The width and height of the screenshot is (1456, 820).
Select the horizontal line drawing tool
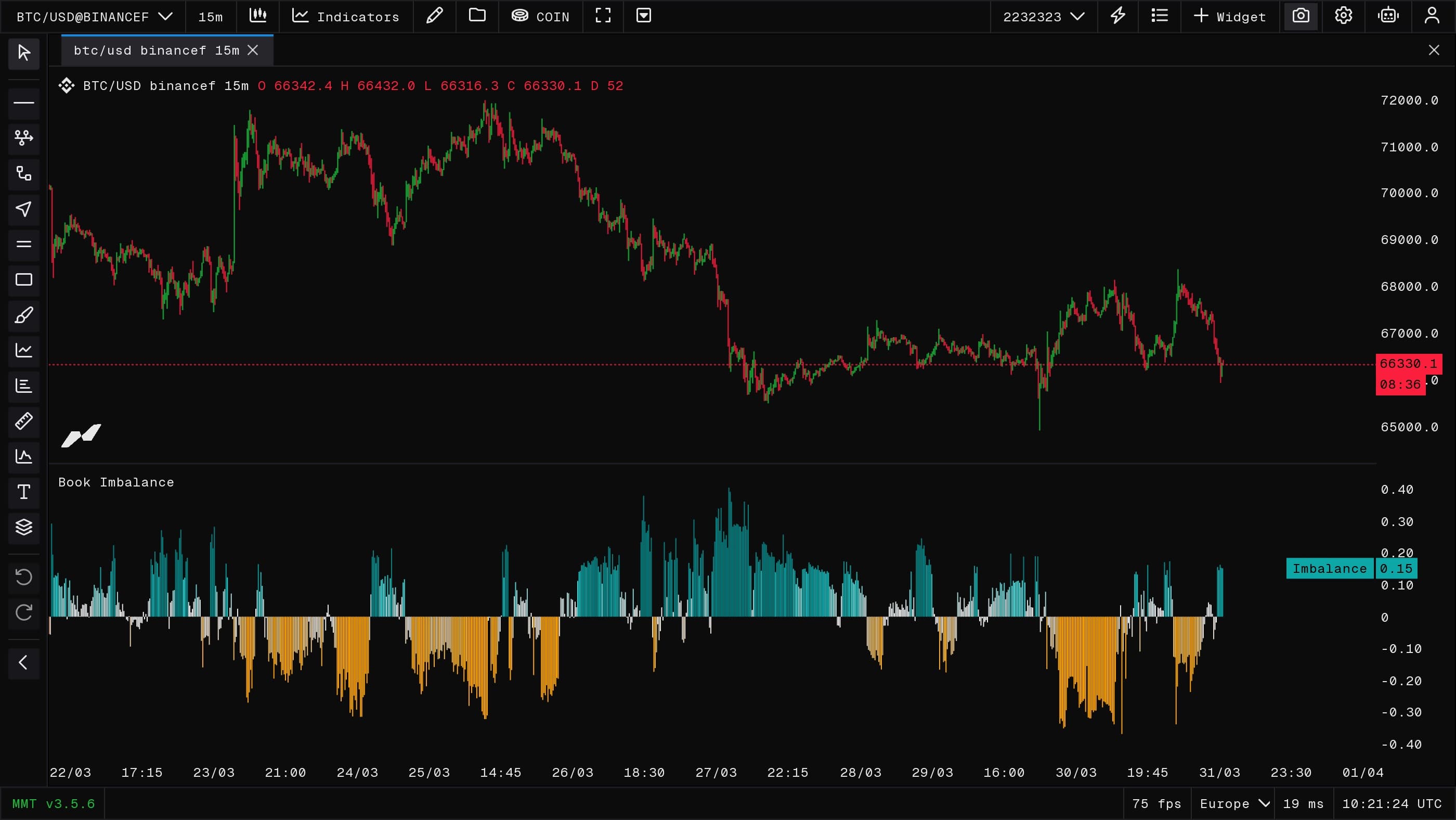click(x=24, y=103)
